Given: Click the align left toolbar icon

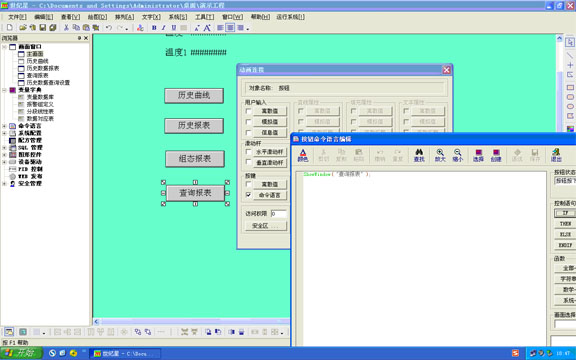Looking at the screenshot, I should [x=220, y=28].
